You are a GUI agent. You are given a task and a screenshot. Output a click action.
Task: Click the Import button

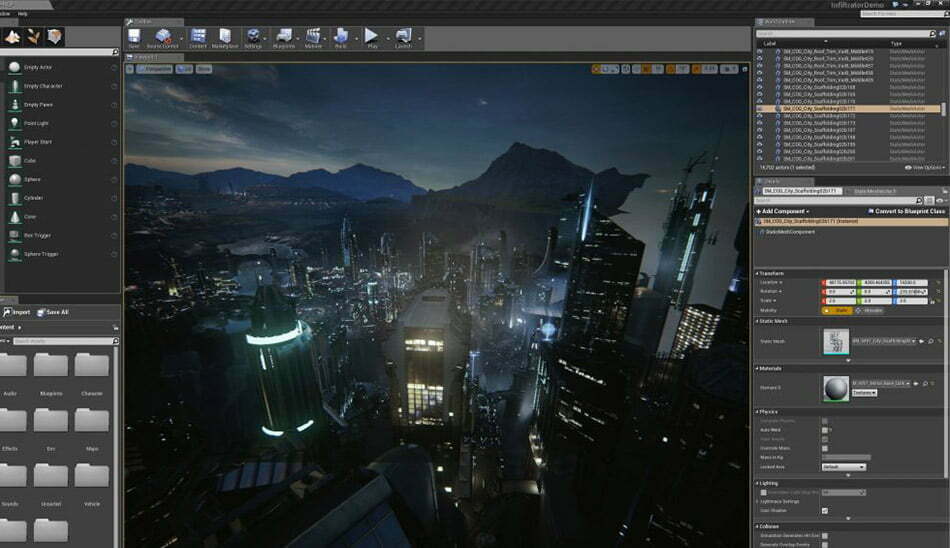tap(17, 312)
